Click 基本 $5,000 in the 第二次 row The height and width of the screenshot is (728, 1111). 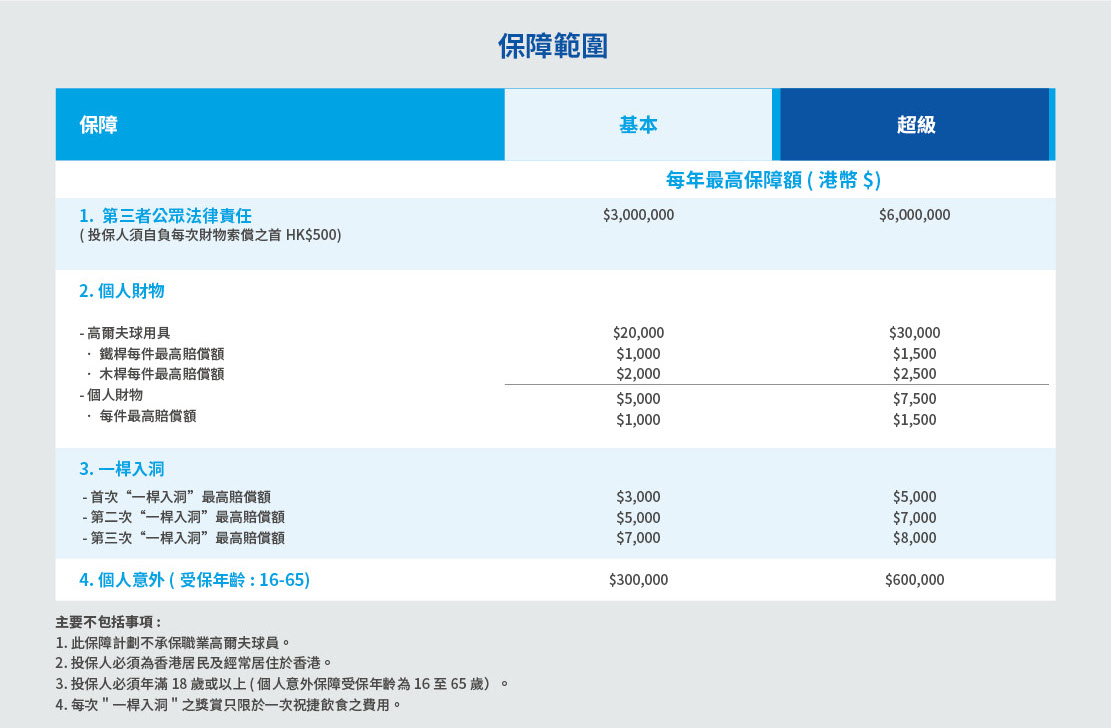tap(638, 517)
